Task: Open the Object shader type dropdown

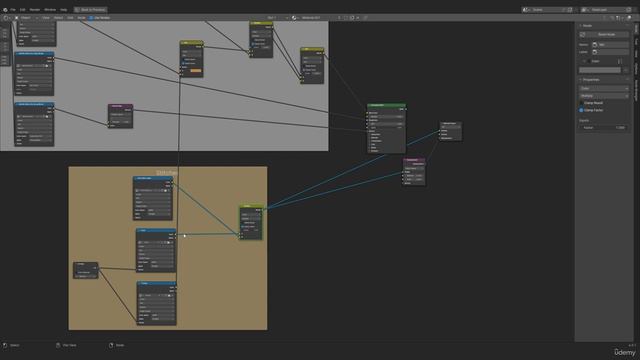Action: click(x=27, y=18)
